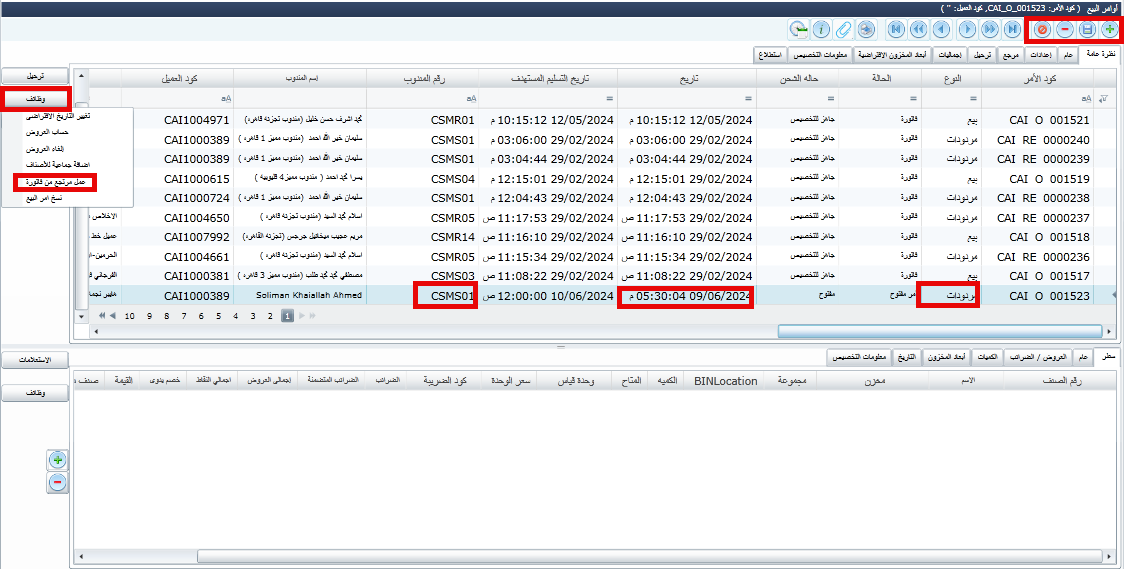Open the الكميات tab in lower panel

(x=986, y=356)
